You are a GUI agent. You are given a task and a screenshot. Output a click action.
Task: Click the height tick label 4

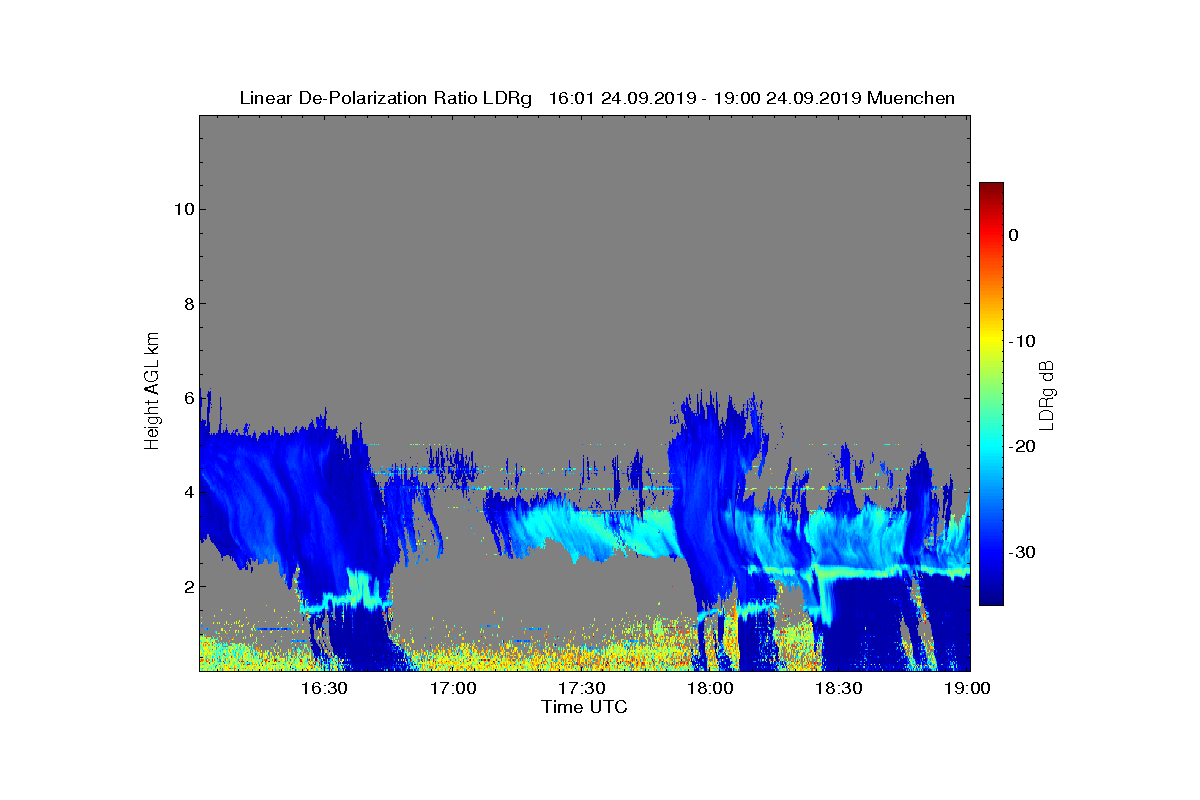187,492
